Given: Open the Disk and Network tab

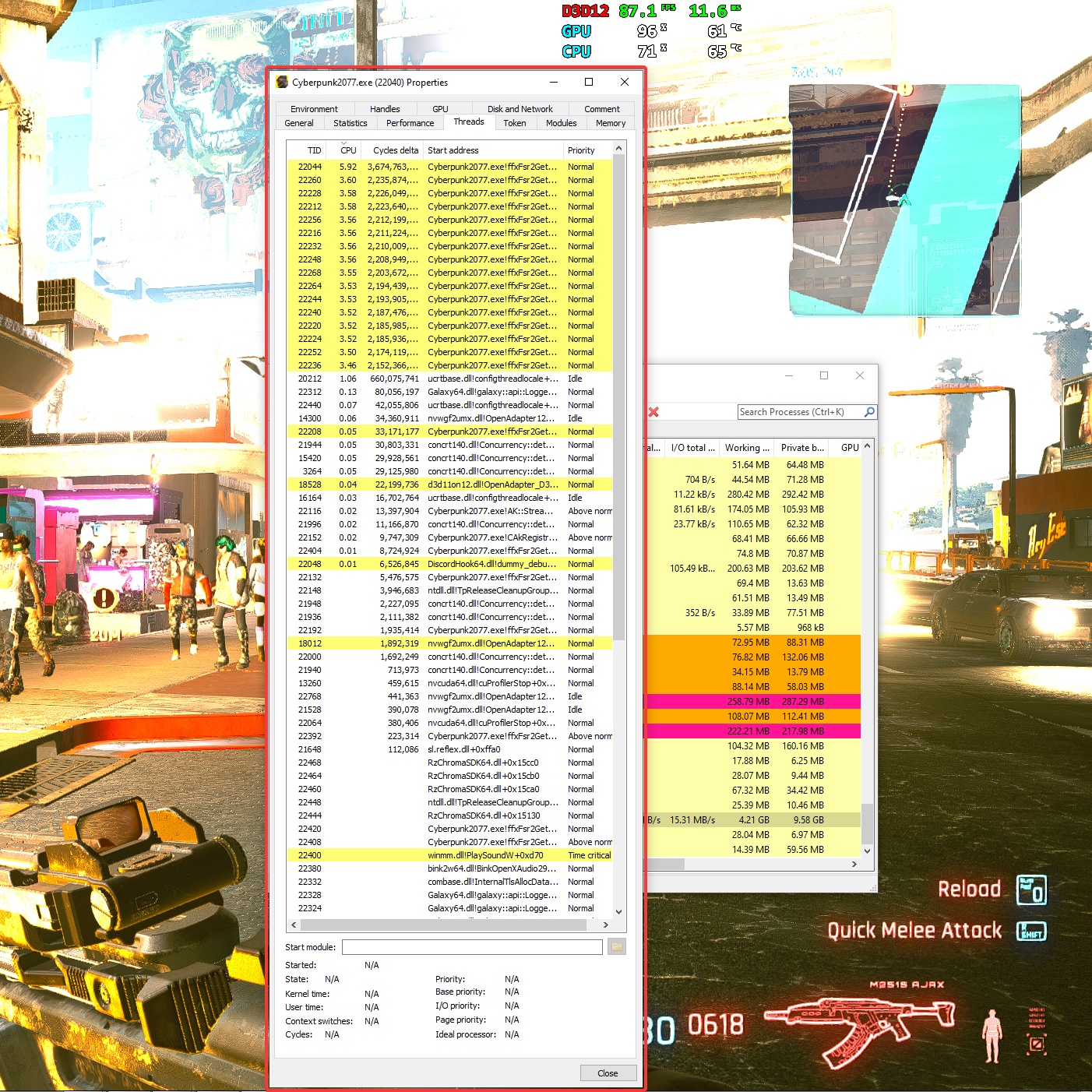Looking at the screenshot, I should coord(520,109).
